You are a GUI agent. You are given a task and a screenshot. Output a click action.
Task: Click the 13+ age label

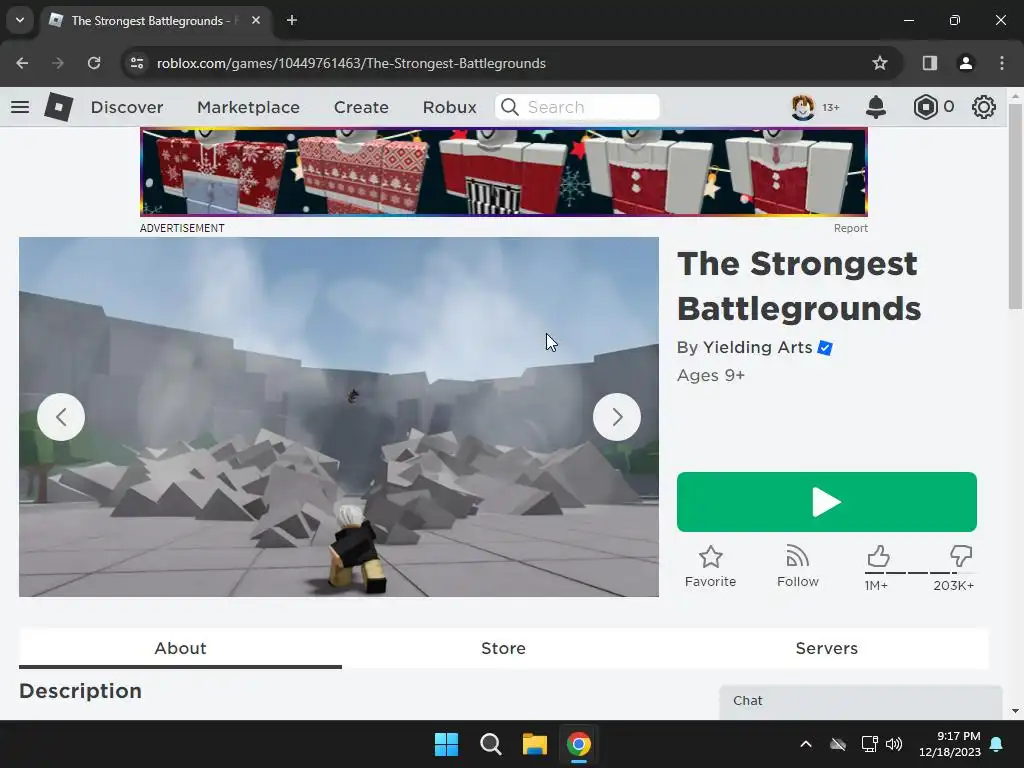(831, 107)
